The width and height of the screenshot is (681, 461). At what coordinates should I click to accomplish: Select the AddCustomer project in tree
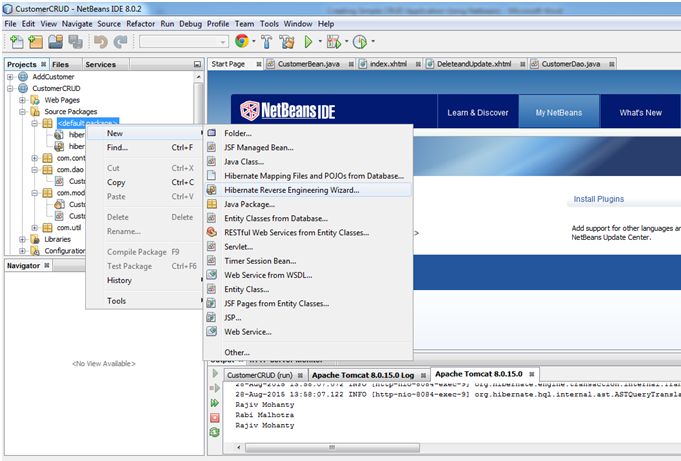pyautogui.click(x=53, y=77)
